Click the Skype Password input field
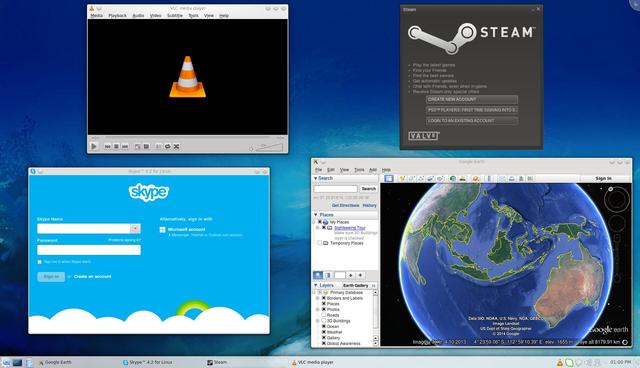The height and width of the screenshot is (368, 640). tap(89, 250)
